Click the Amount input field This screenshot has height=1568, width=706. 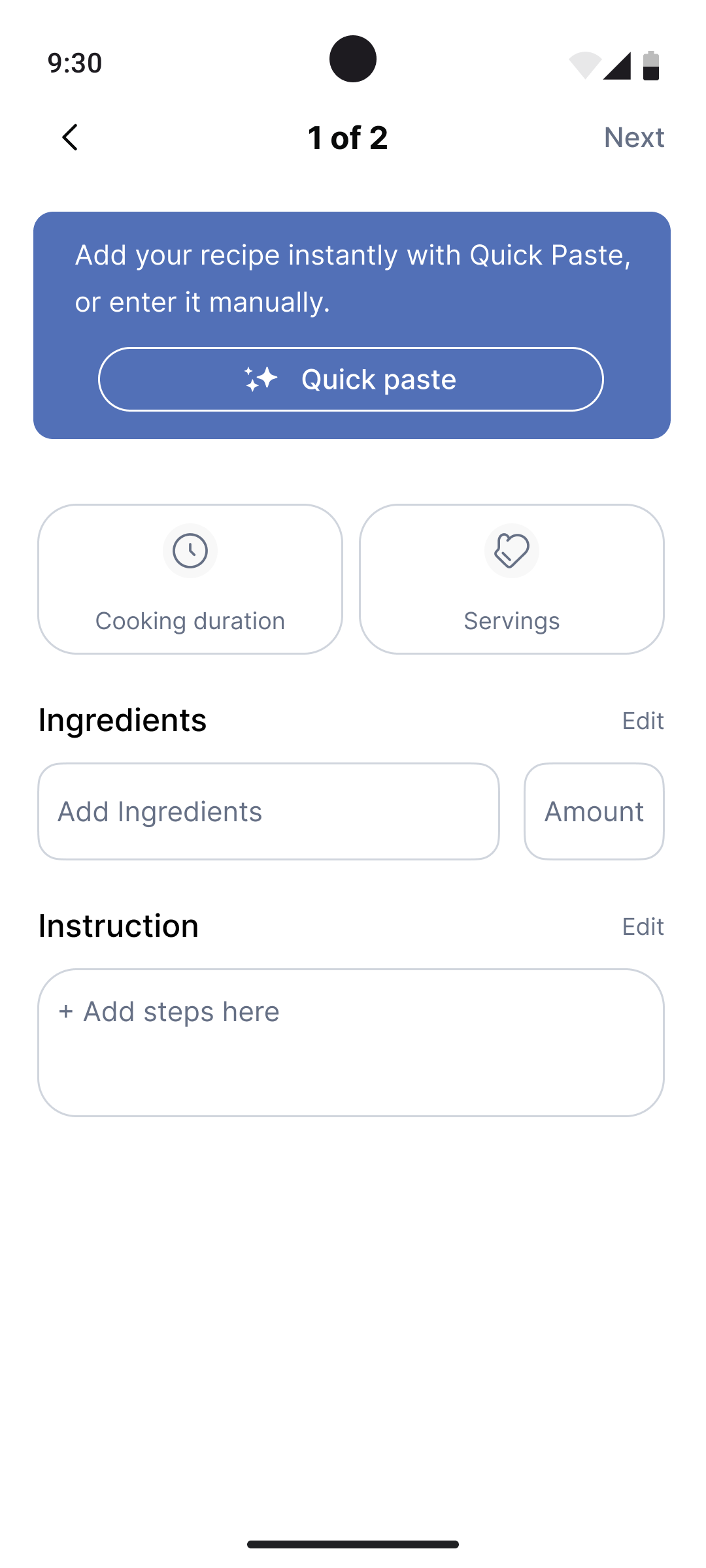point(594,811)
